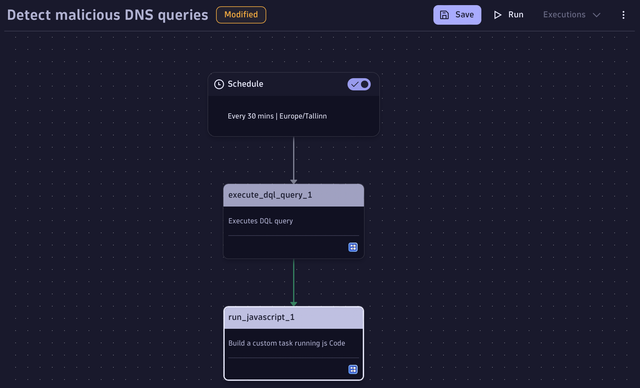
Task: Click the Save disk icon
Action: tap(444, 15)
